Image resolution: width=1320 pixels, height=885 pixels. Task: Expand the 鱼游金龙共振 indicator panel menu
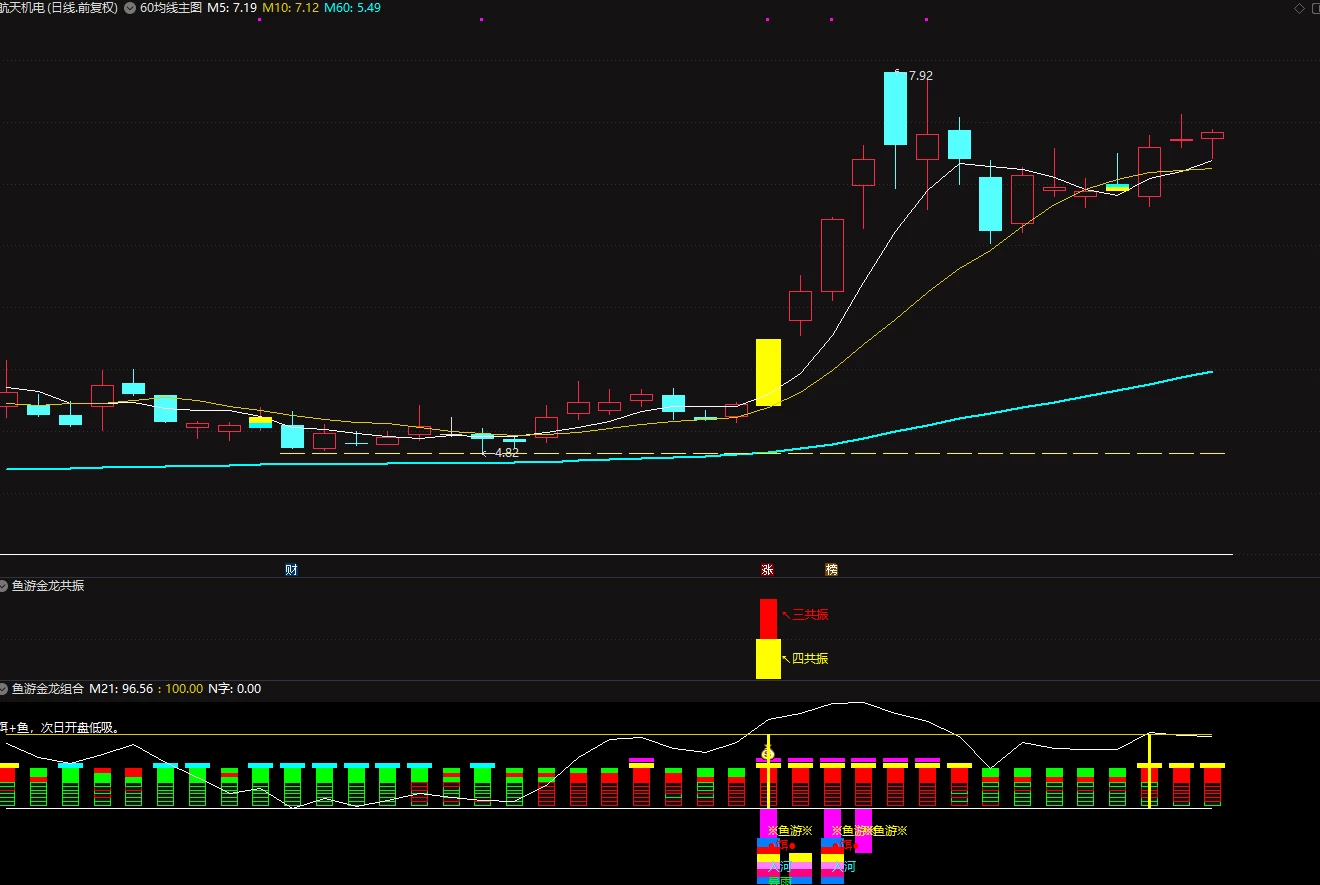point(4,586)
